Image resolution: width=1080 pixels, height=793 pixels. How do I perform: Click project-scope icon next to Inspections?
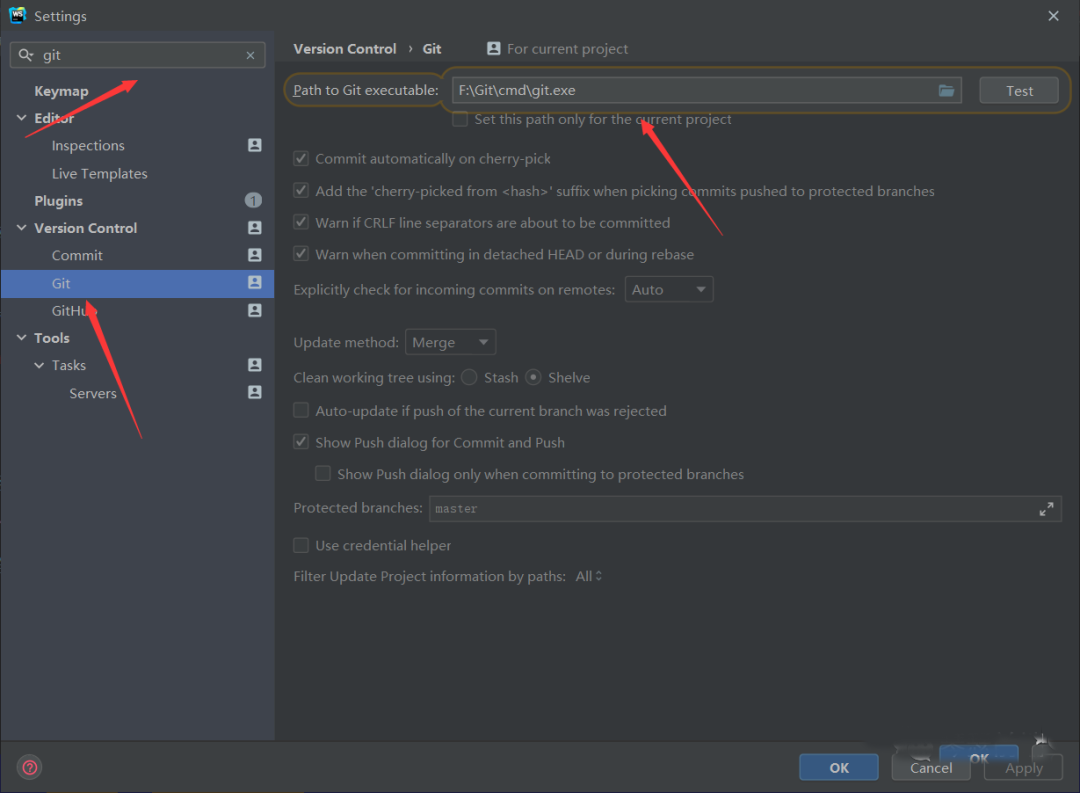click(x=255, y=145)
